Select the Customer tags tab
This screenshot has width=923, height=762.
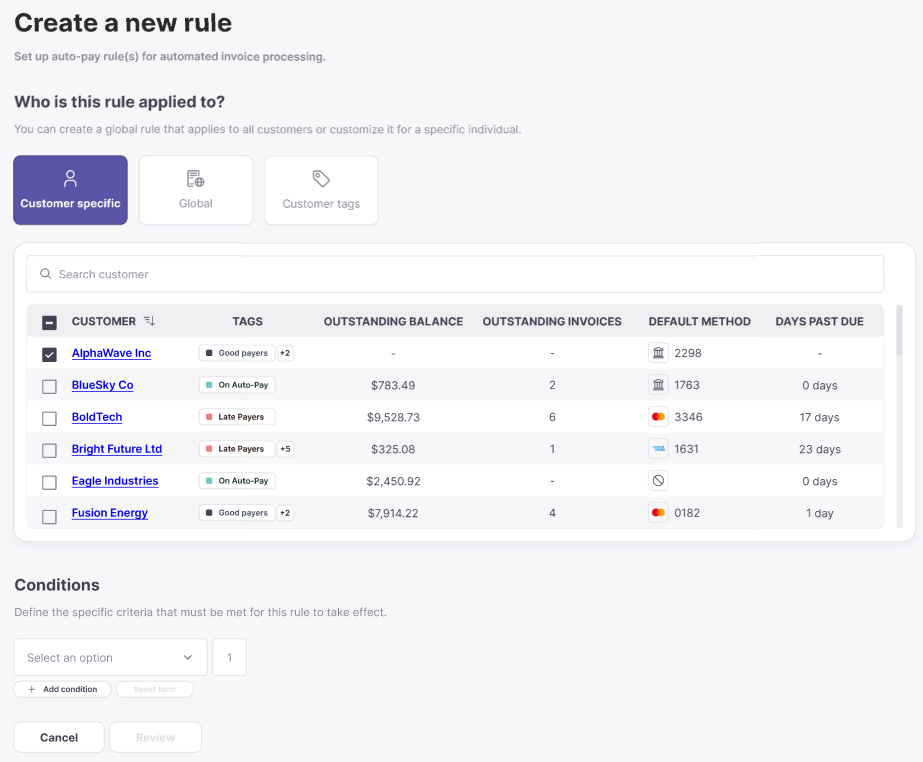pos(321,190)
